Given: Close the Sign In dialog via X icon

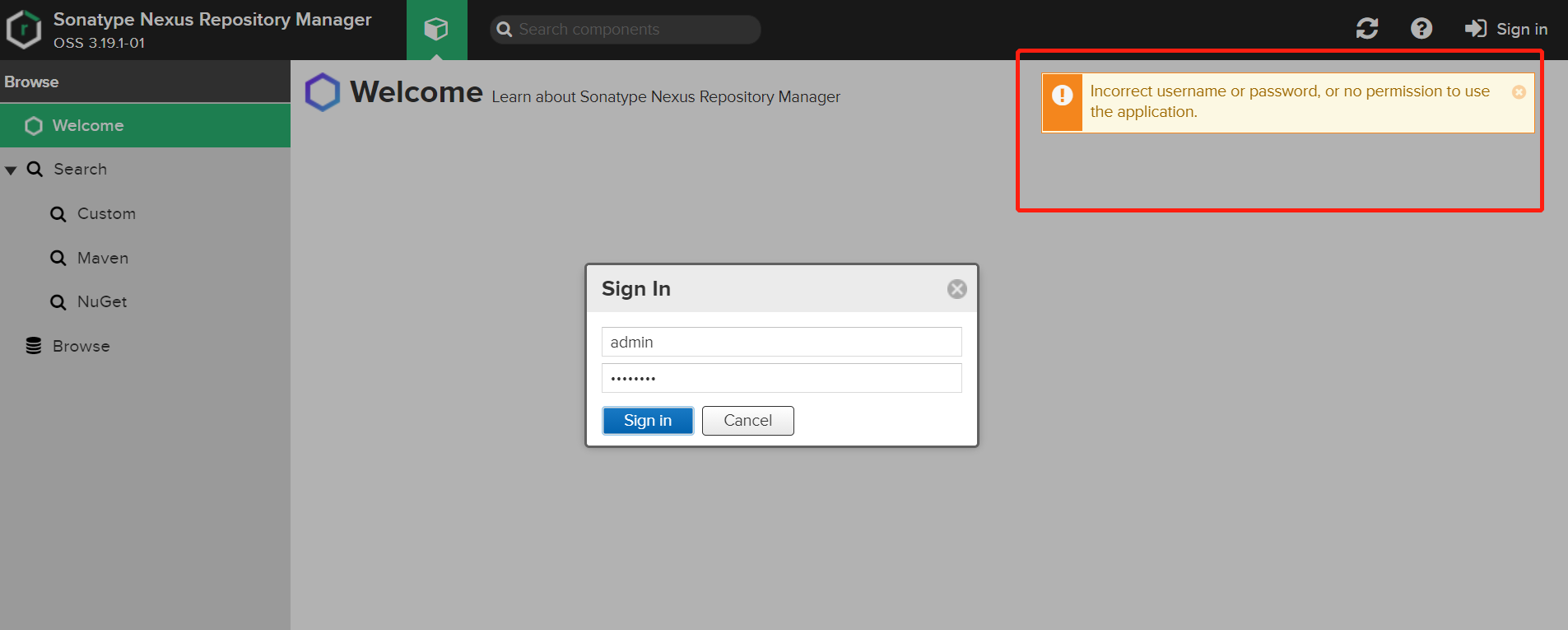Looking at the screenshot, I should 956,289.
